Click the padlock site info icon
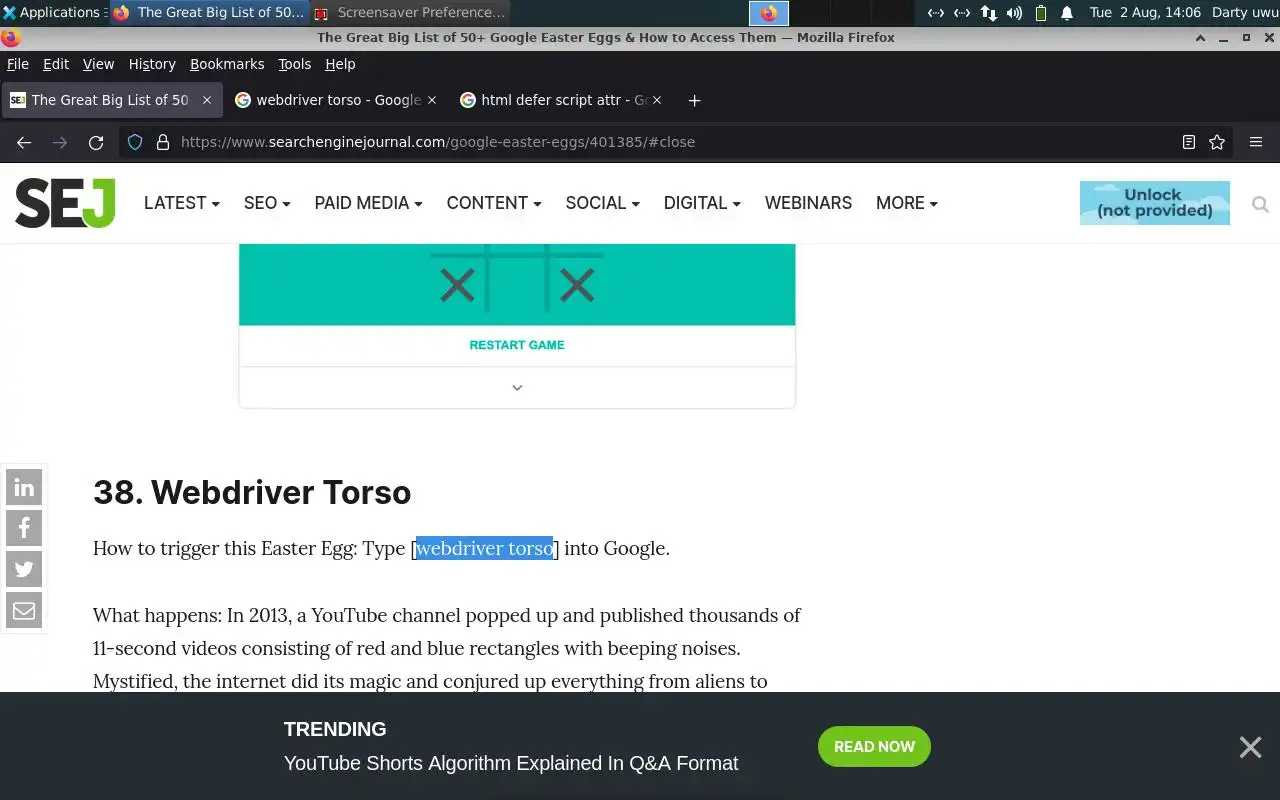The image size is (1280, 800). [162, 142]
